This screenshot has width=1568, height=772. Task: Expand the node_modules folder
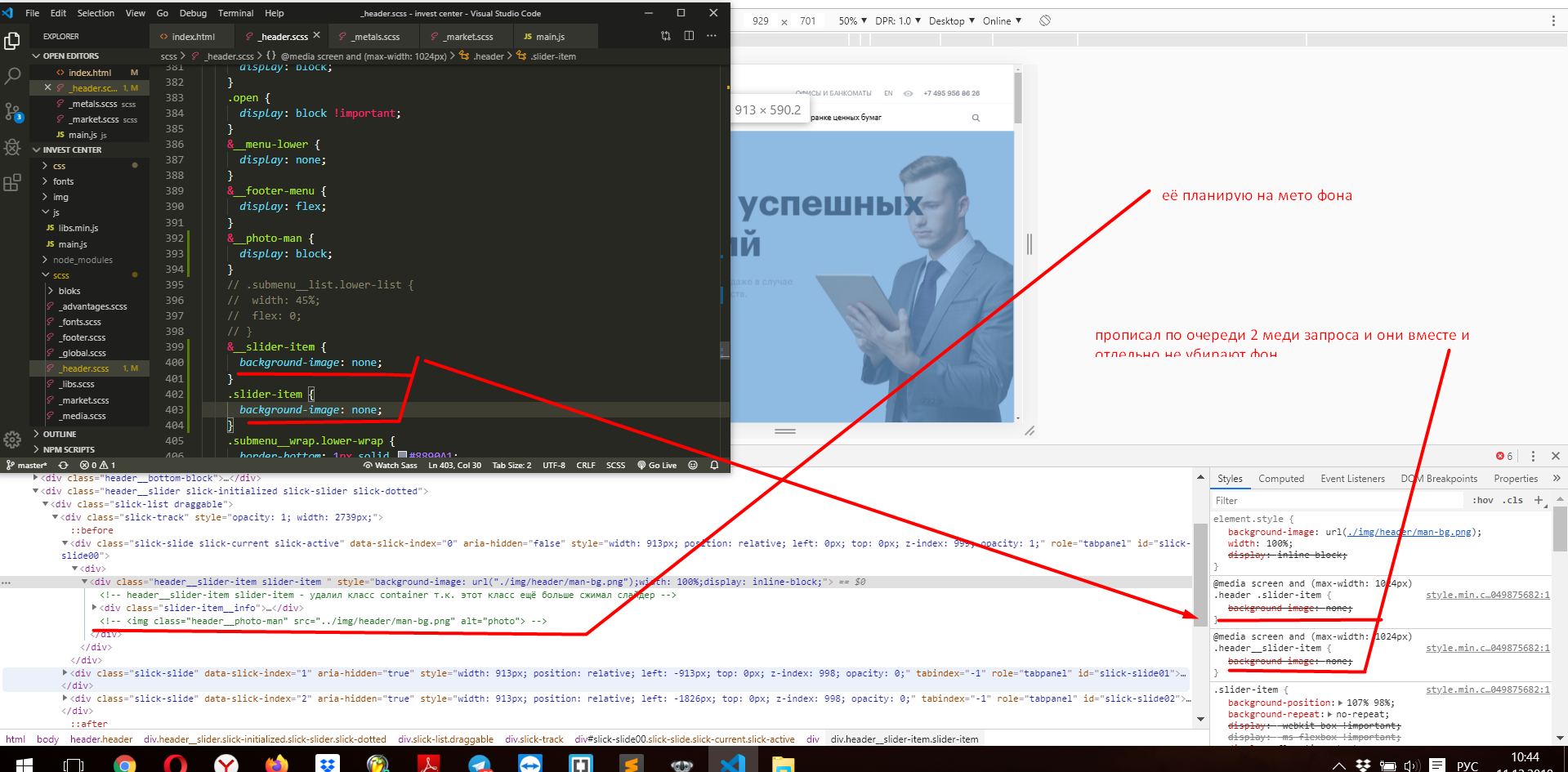tap(83, 260)
